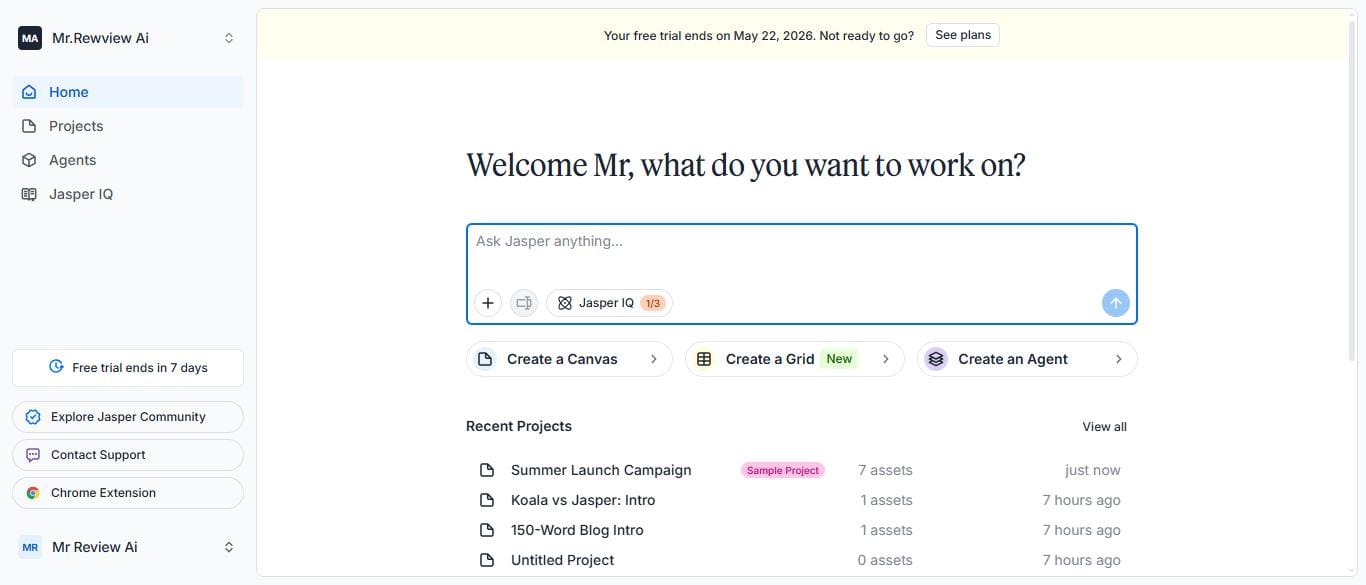The image size is (1366, 585).
Task: Click Free trial ends in 7 days
Action: [128, 368]
